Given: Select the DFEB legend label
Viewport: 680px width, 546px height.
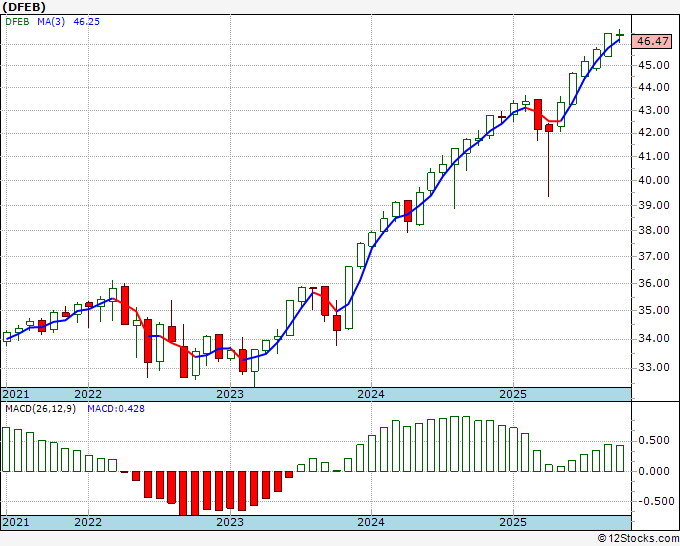Looking at the screenshot, I should tap(17, 22).
